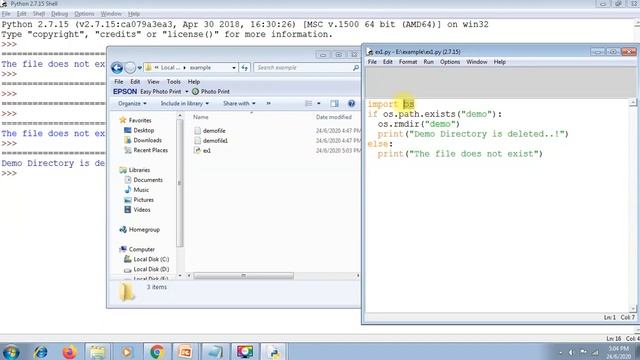This screenshot has width=640, height=360.
Task: Refresh the example folder view
Action: pos(244,68)
